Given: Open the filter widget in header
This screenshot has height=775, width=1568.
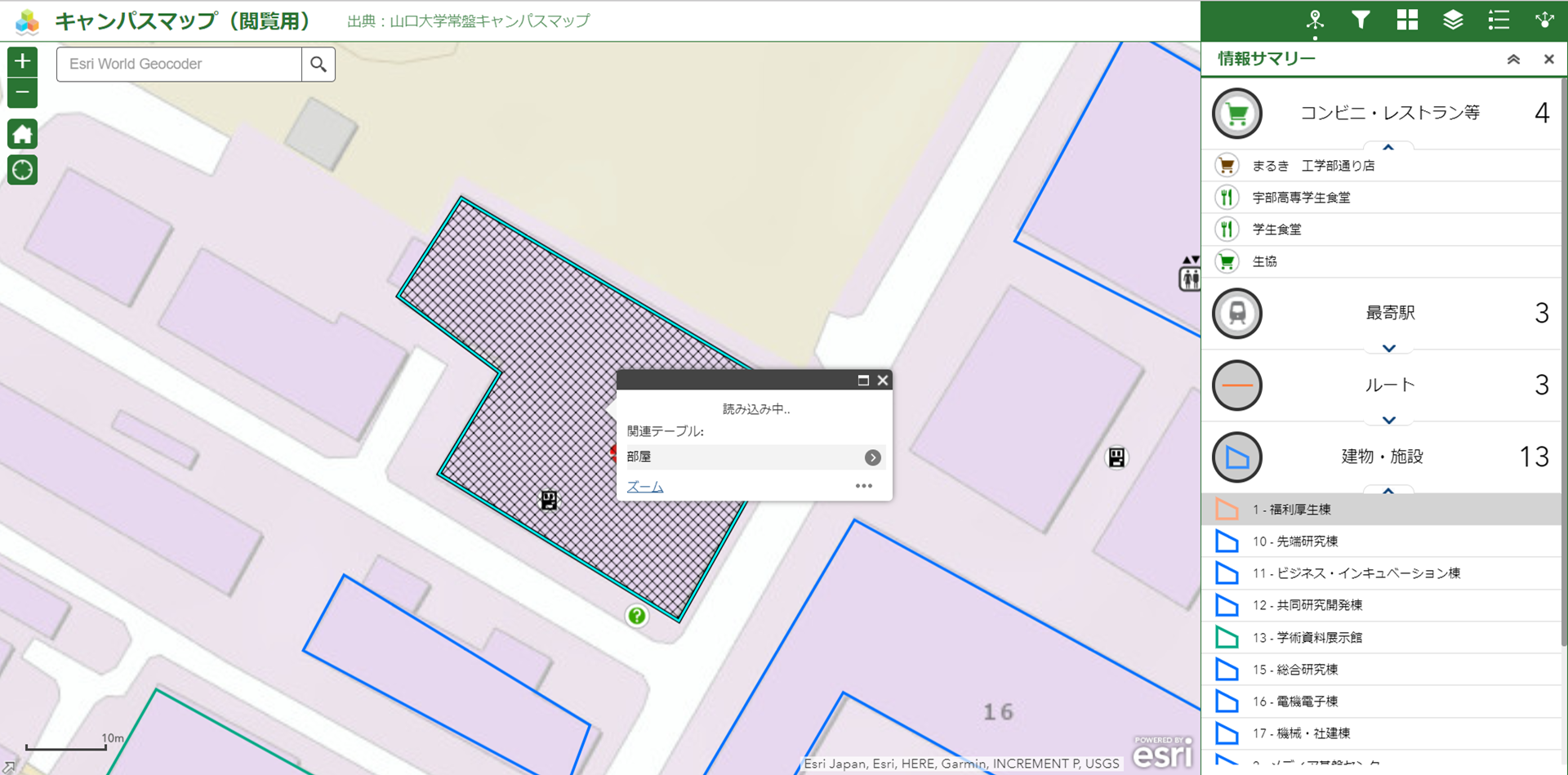Looking at the screenshot, I should 1361,20.
